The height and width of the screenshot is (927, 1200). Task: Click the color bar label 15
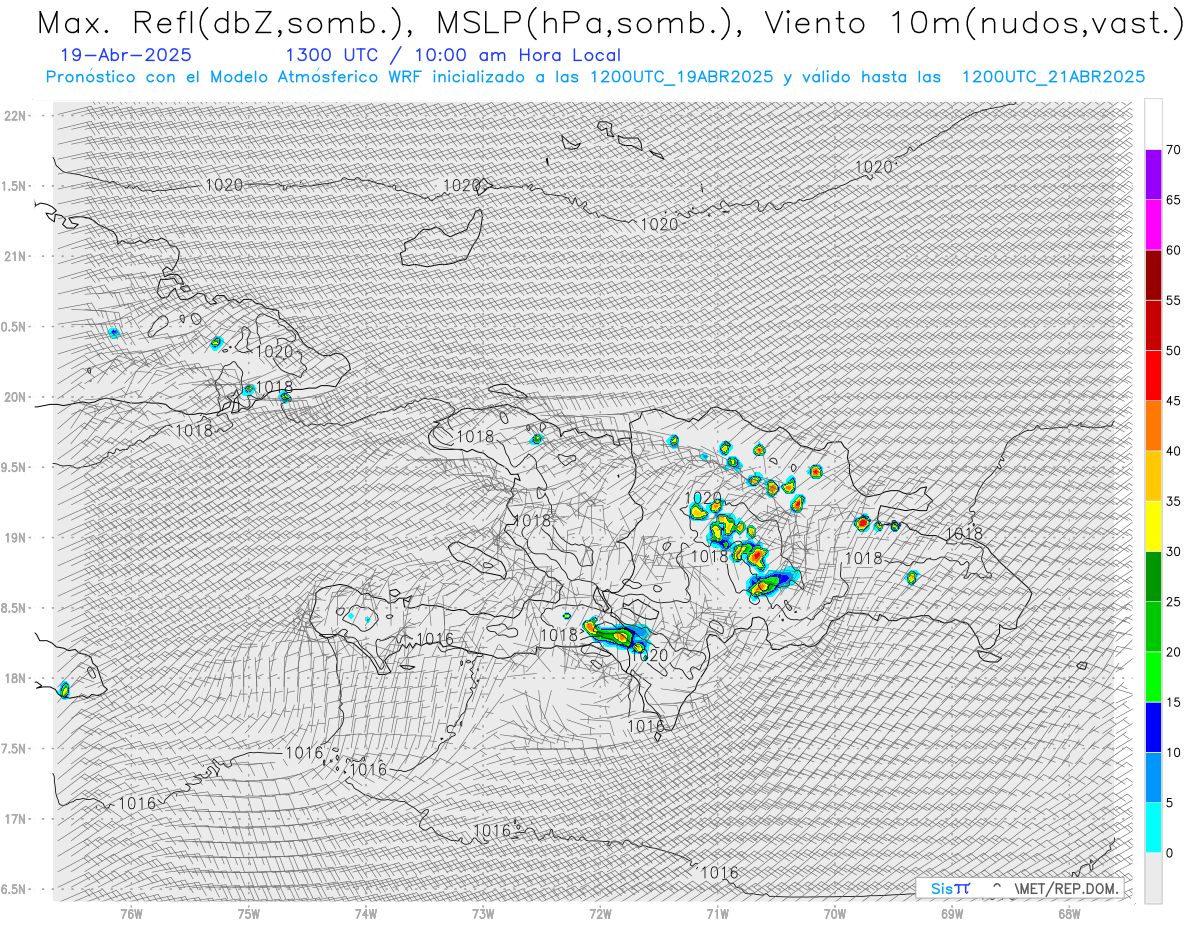pyautogui.click(x=1173, y=702)
